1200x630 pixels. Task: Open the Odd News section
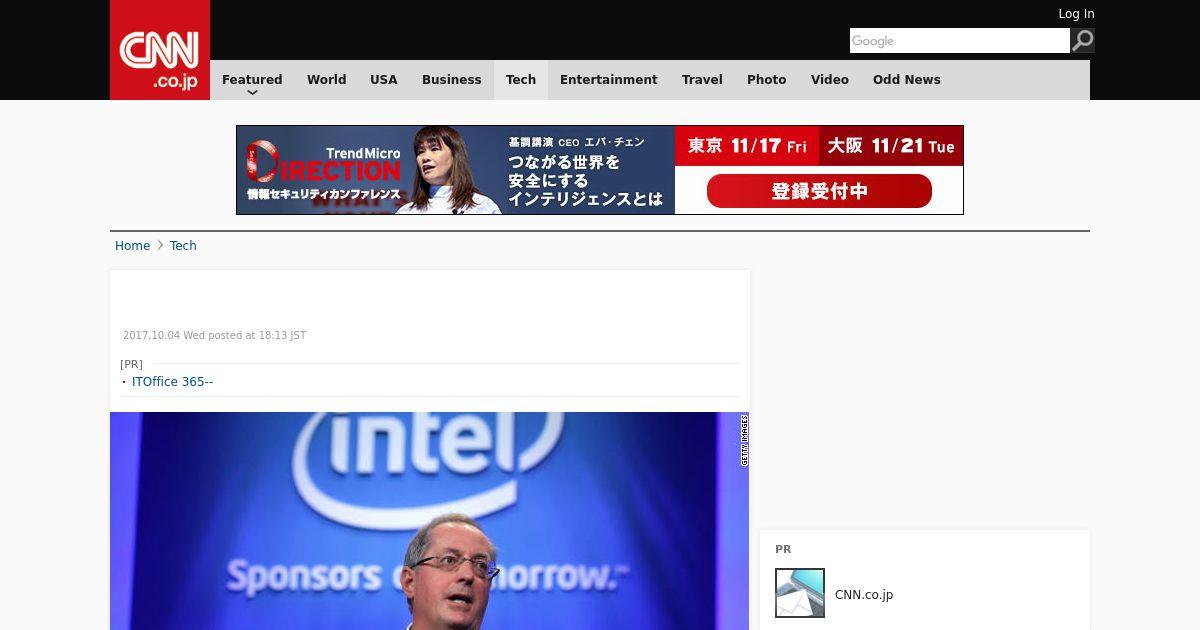click(x=907, y=80)
